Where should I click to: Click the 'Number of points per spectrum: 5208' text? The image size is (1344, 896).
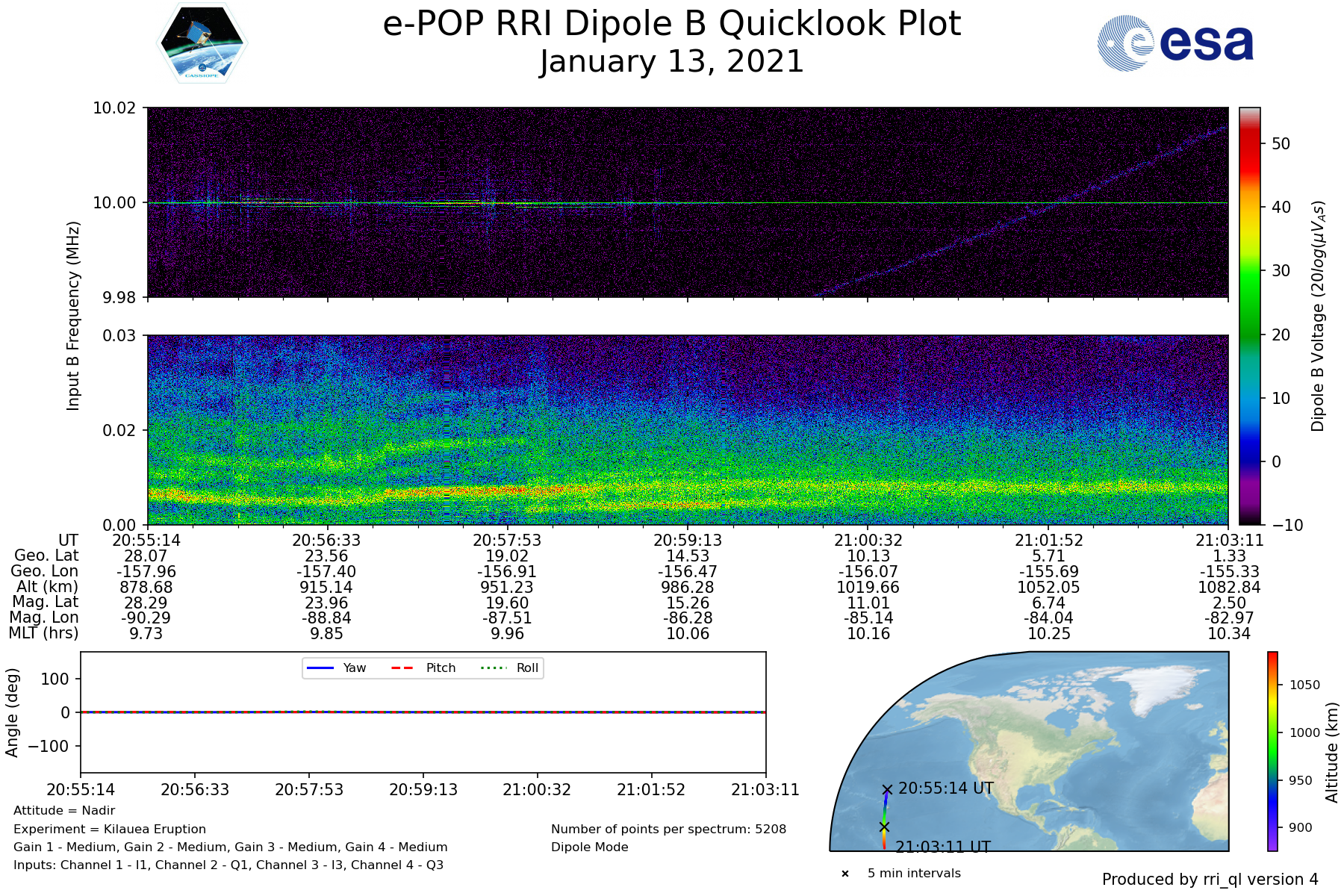668,829
